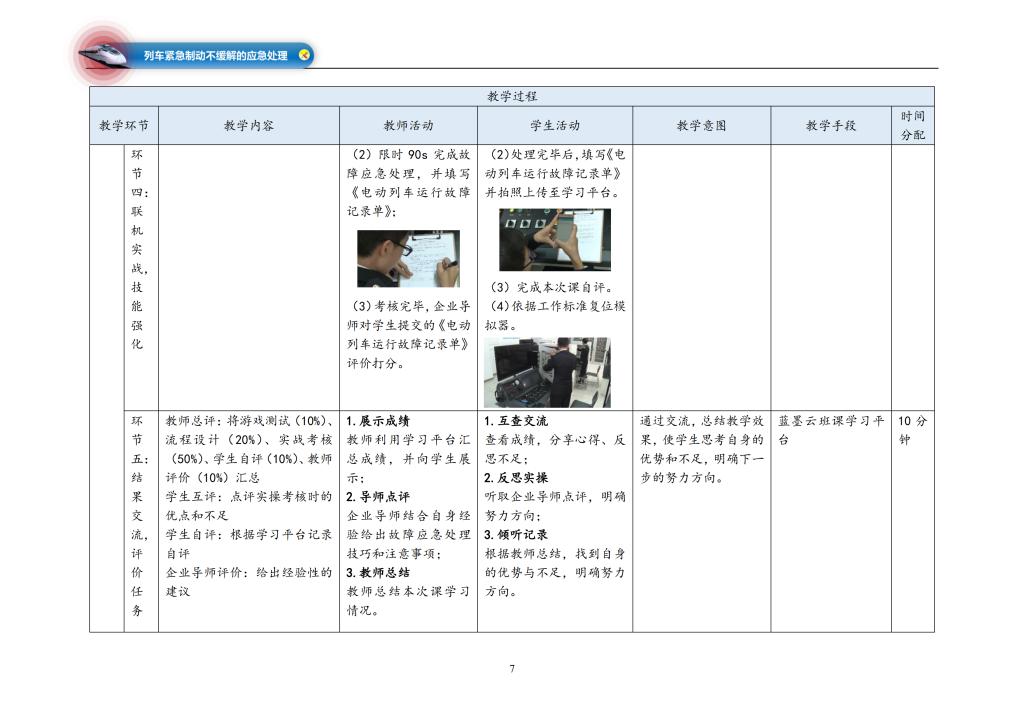This screenshot has height=724, width=1024.
Task: Click the 学生活动 column header
Action: click(554, 126)
